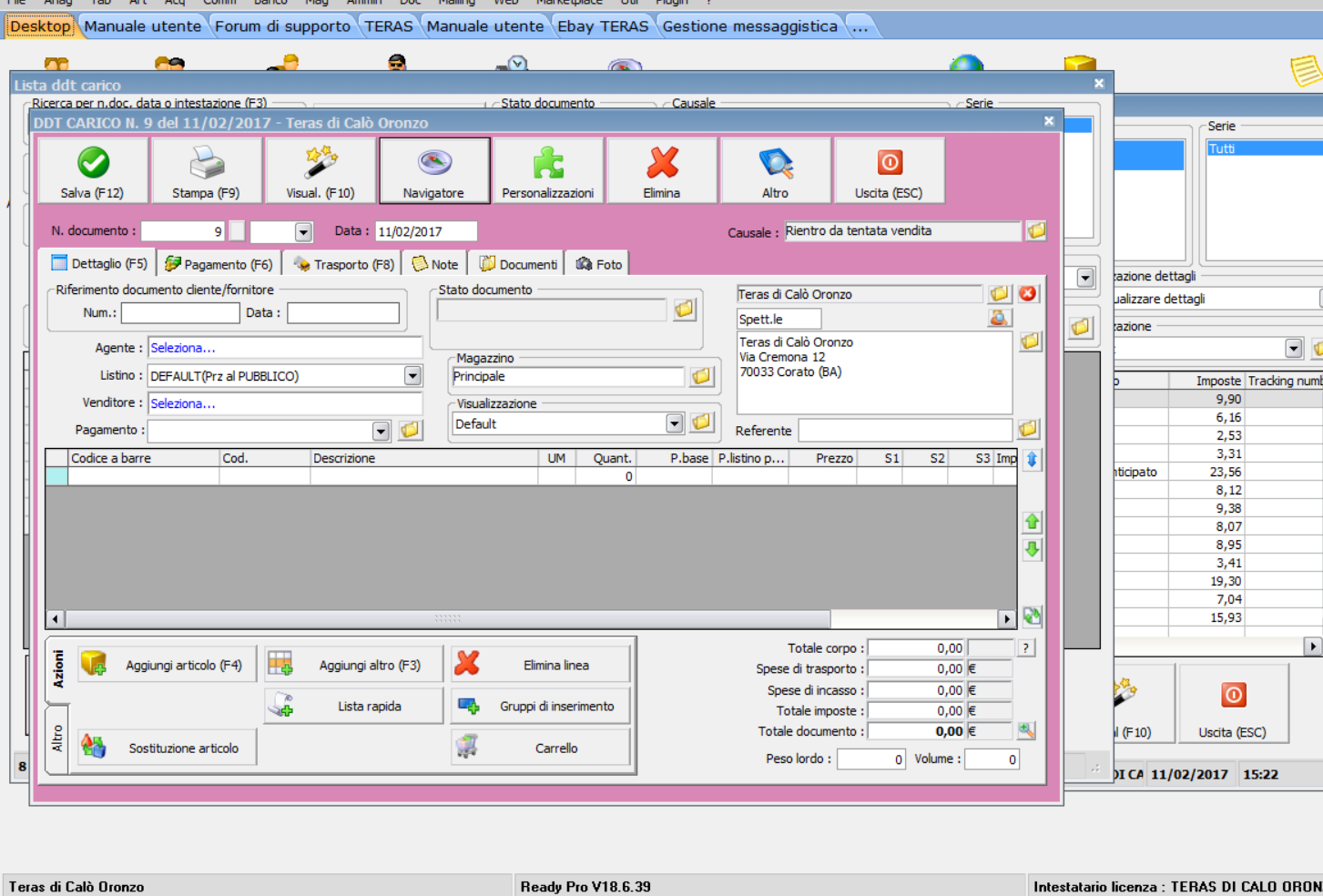Viewport: 1323px width, 896px height.
Task: Open the Note tab
Action: pos(435,264)
